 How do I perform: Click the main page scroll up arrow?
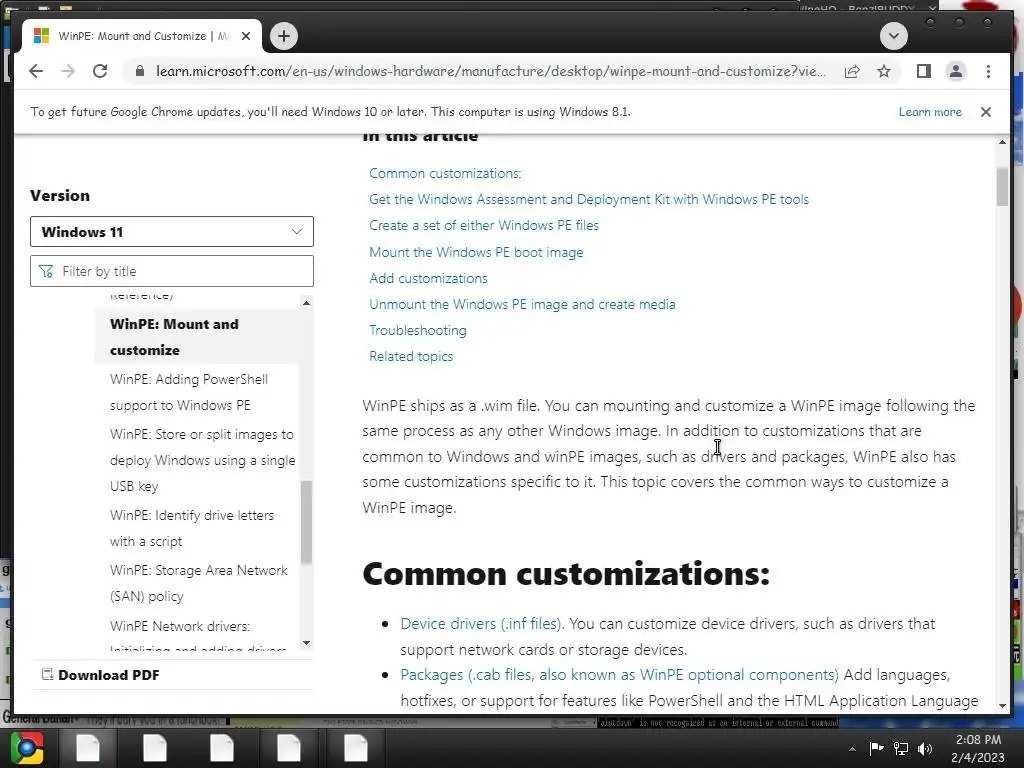[x=1002, y=142]
